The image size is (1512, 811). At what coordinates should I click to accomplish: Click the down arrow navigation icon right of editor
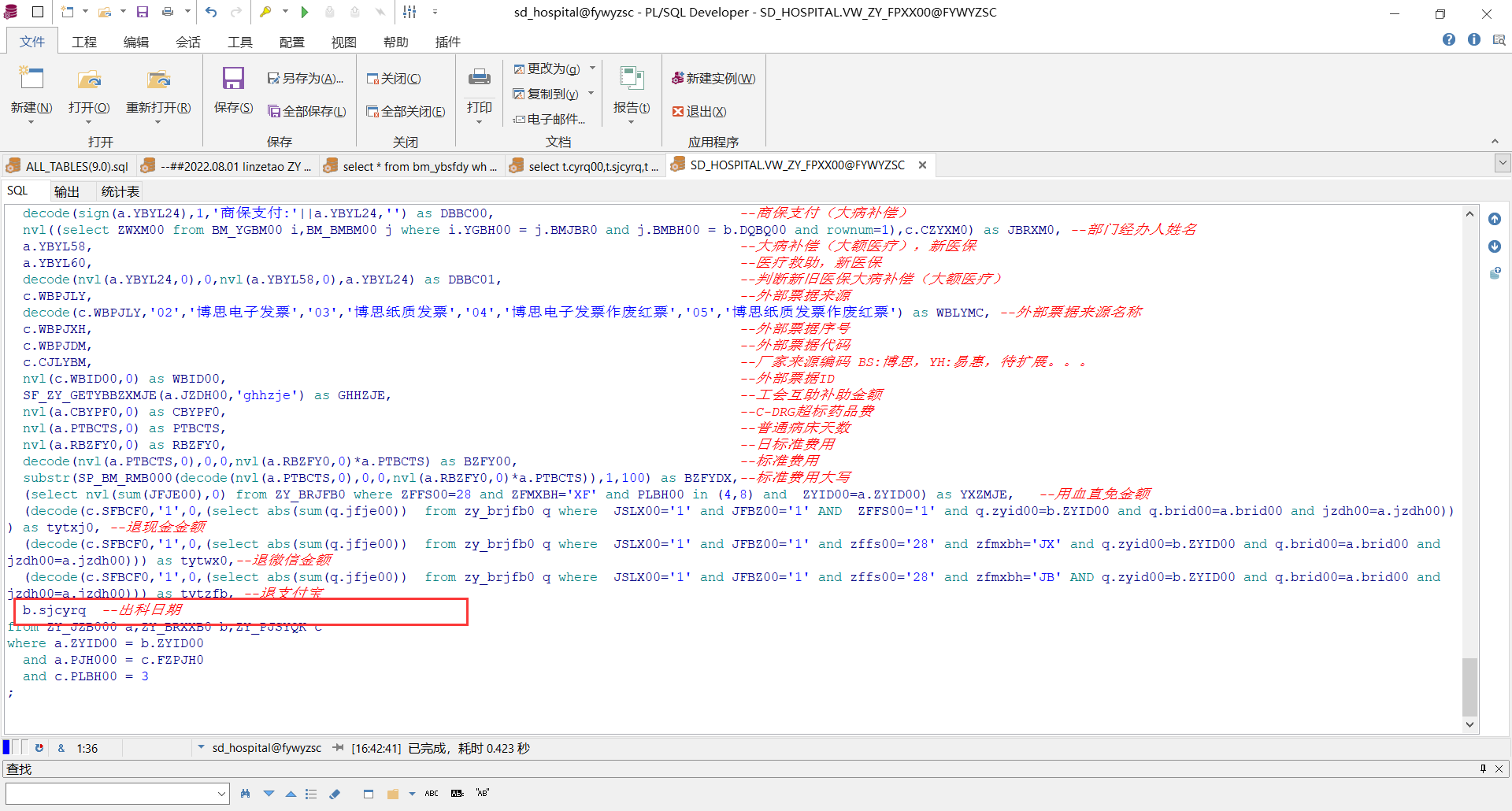[1495, 246]
